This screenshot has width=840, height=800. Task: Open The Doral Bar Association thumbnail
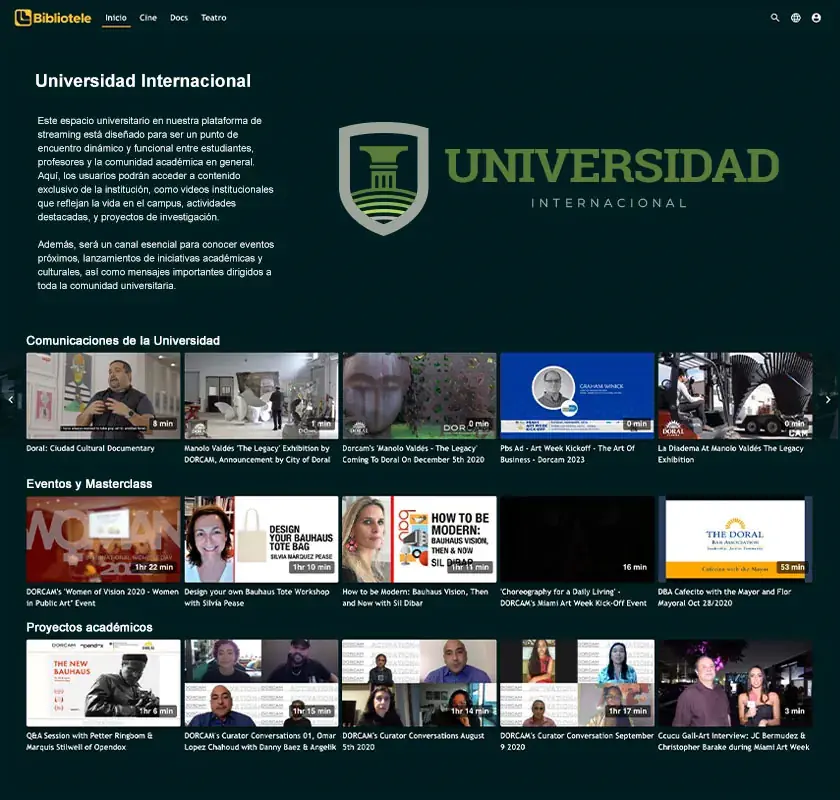735,539
